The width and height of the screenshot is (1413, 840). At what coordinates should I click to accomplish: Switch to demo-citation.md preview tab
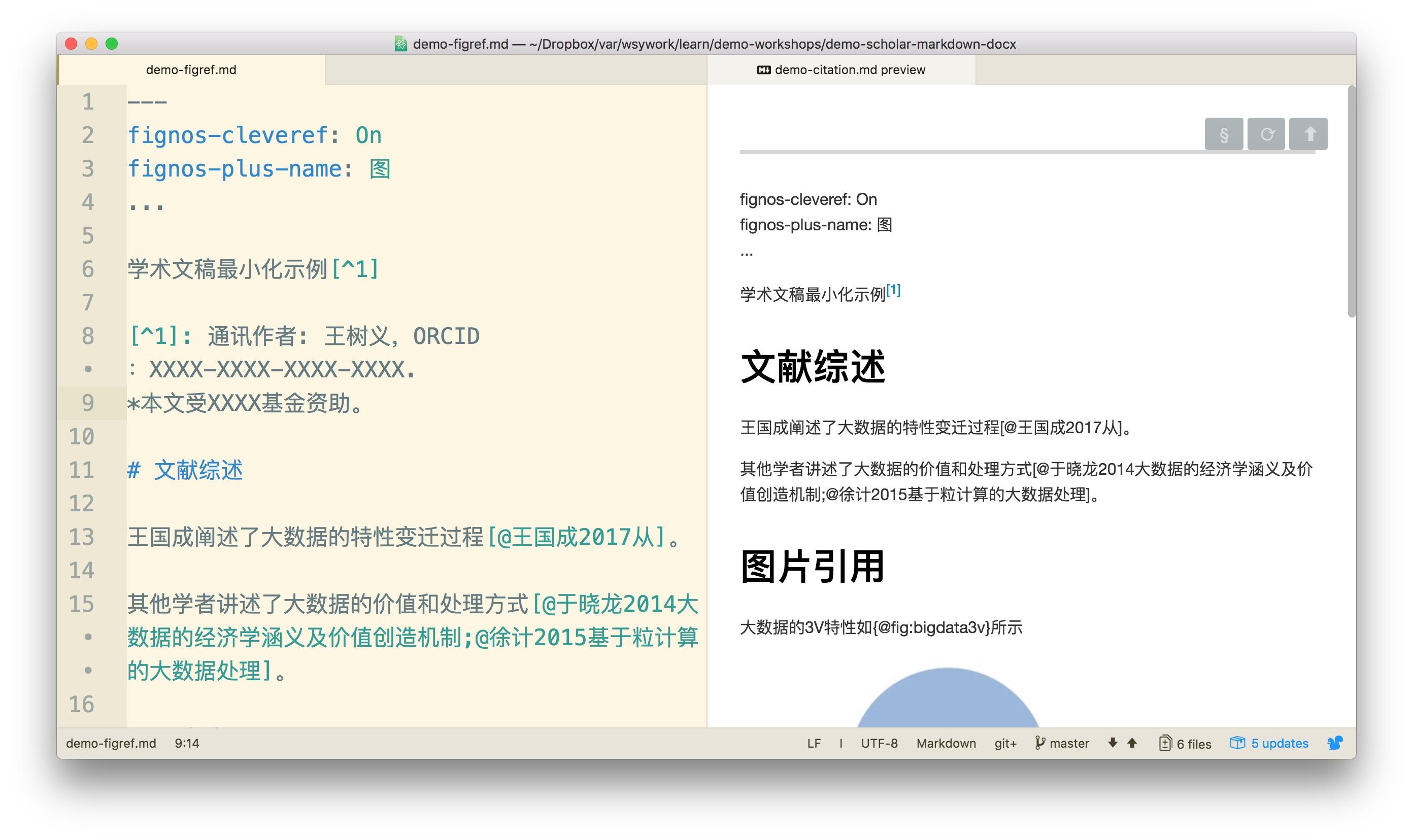tap(842, 69)
